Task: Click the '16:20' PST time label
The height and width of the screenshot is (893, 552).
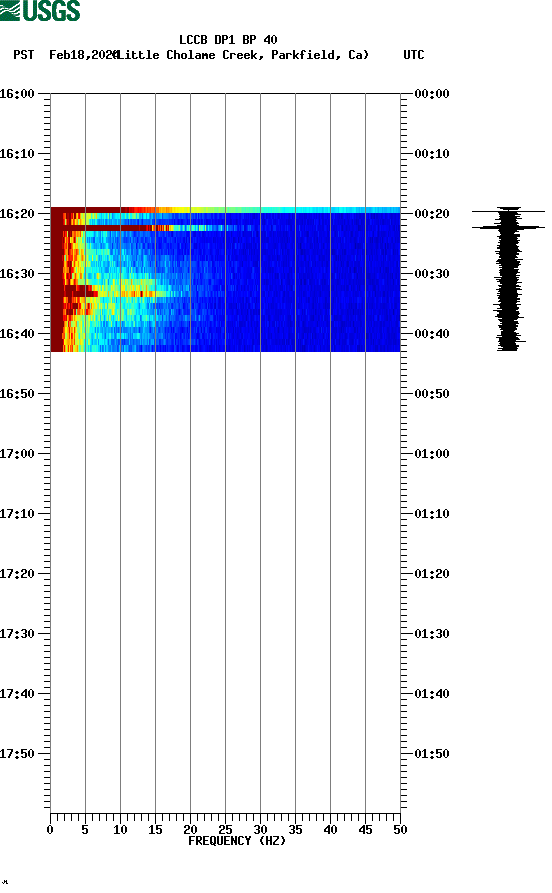Action: [17, 214]
